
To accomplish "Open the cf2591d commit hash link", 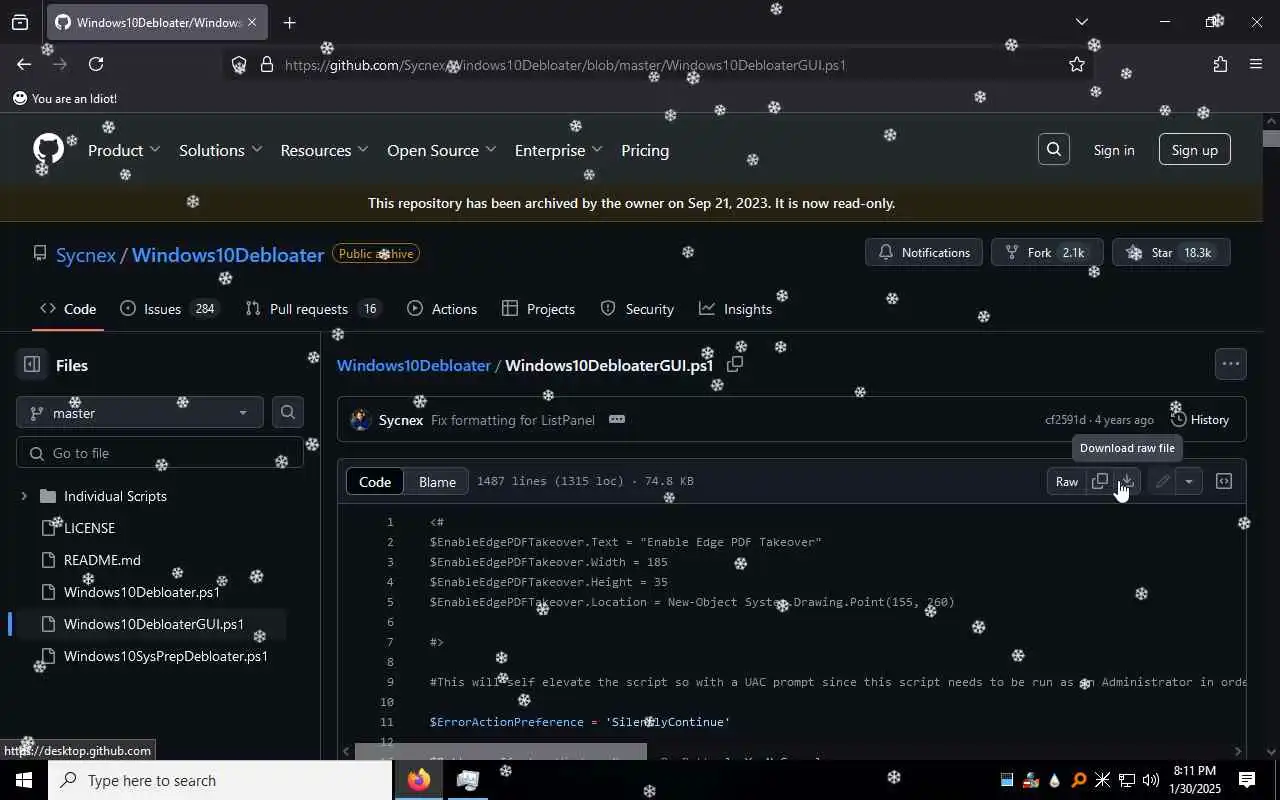I will point(1065,420).
